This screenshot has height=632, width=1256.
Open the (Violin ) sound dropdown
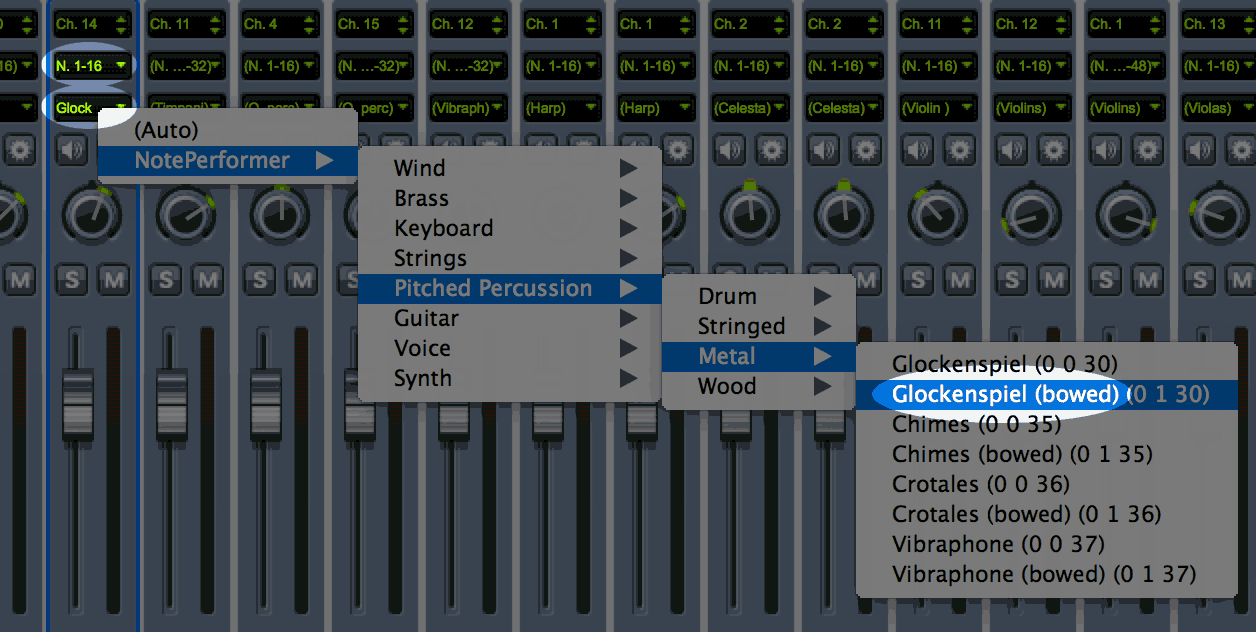[938, 108]
